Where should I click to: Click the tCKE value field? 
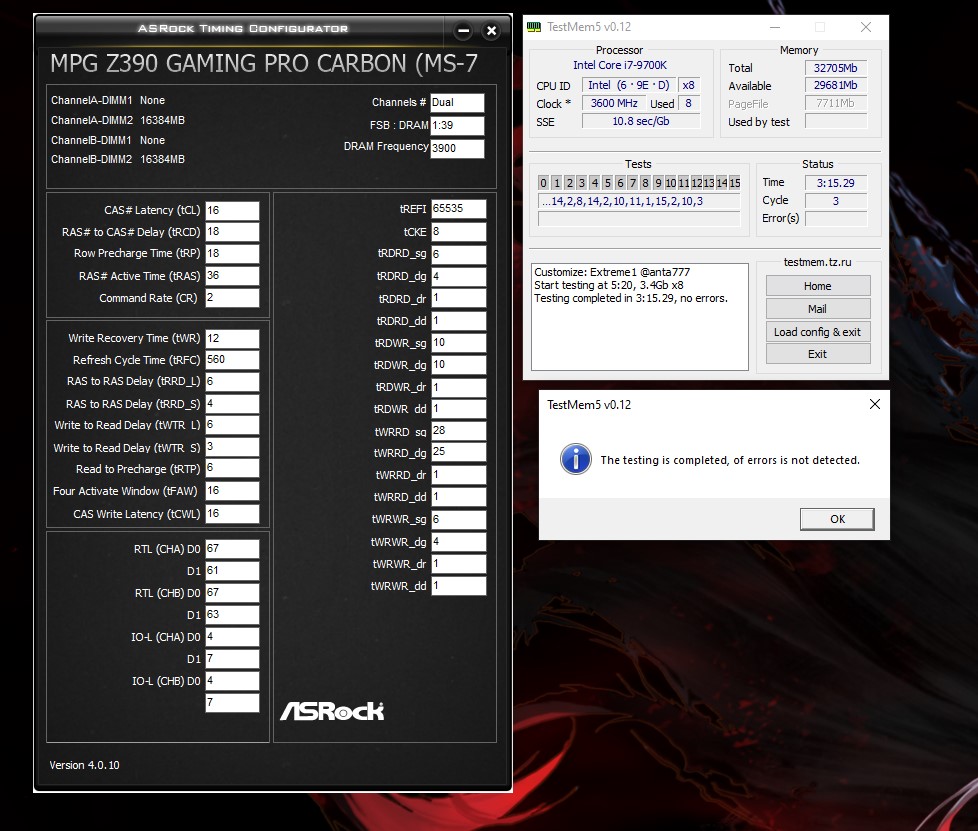click(x=458, y=231)
